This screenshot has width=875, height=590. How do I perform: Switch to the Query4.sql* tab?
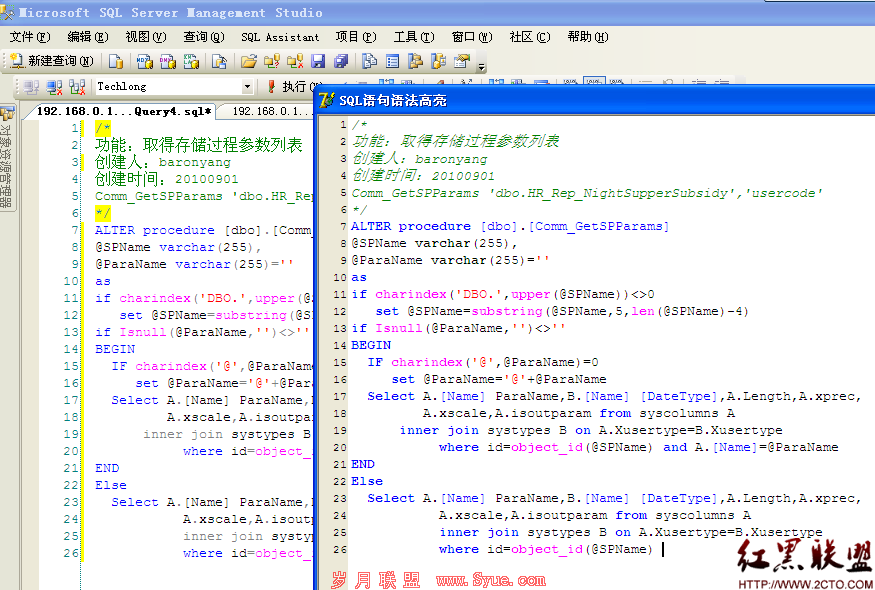point(124,111)
